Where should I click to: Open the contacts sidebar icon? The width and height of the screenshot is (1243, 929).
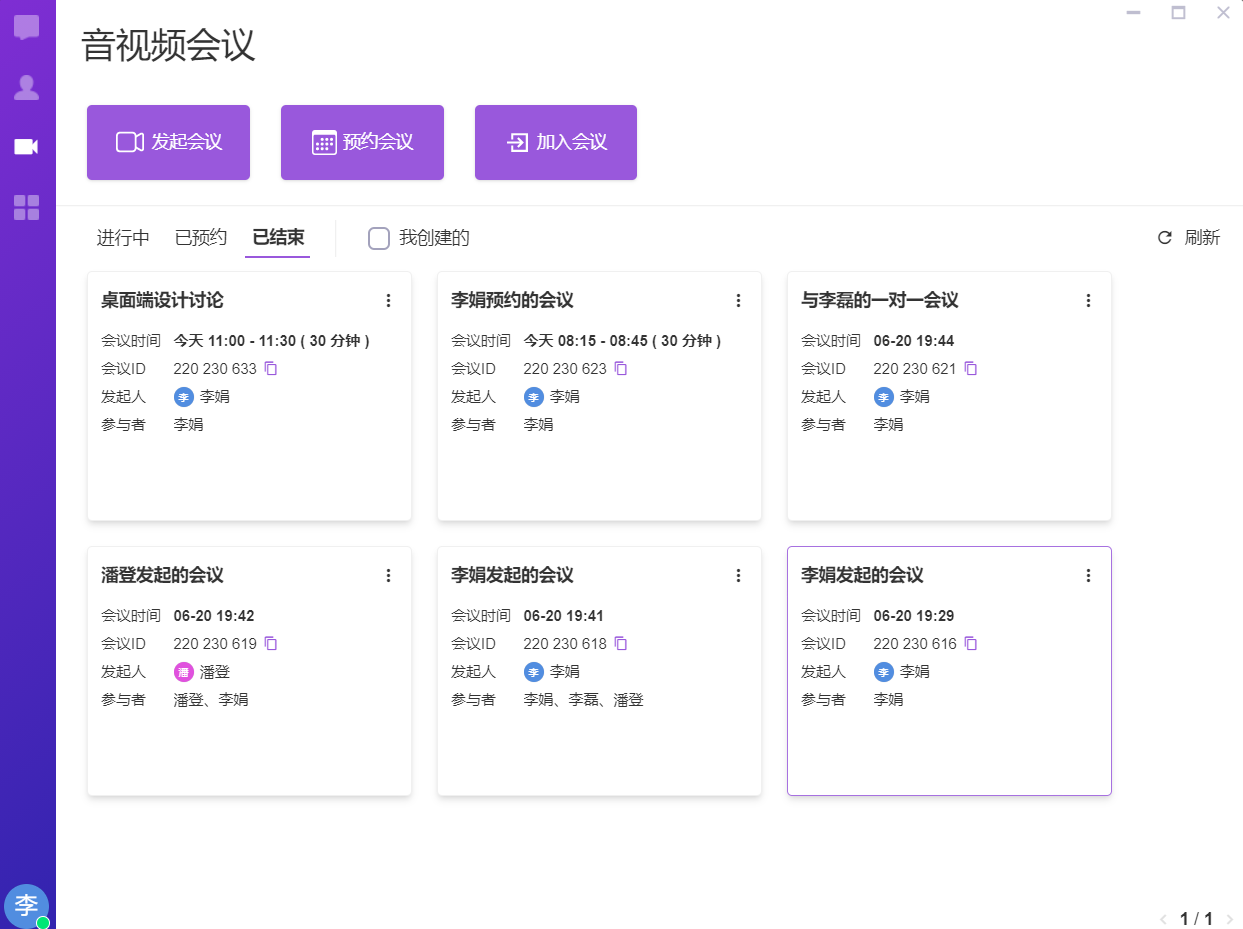26,88
